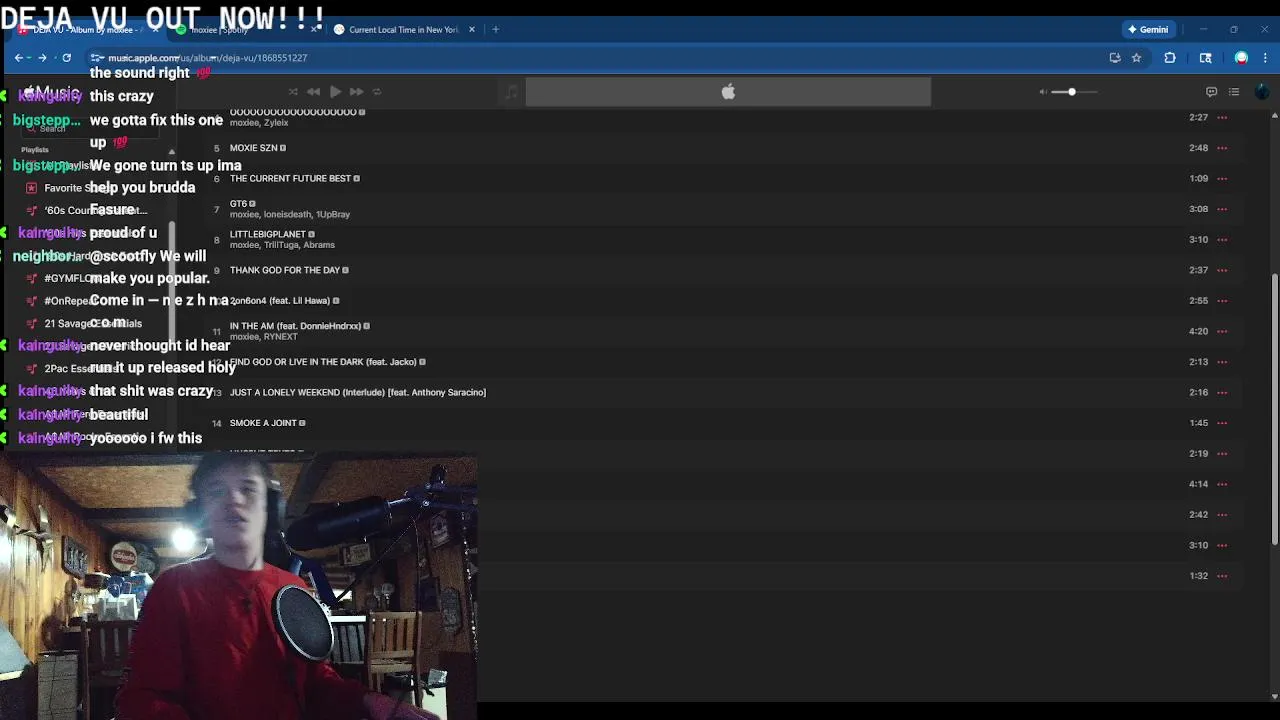
Task: Bookmark this page with the star icon
Action: (1136, 58)
